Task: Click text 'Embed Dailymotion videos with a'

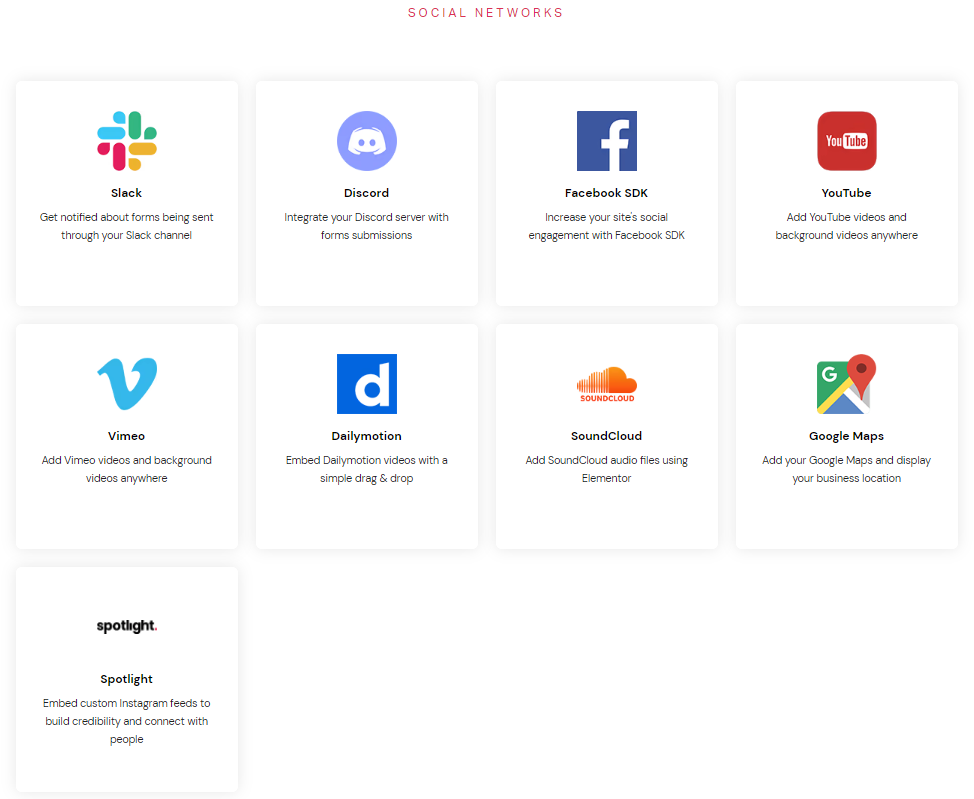Action: [366, 460]
